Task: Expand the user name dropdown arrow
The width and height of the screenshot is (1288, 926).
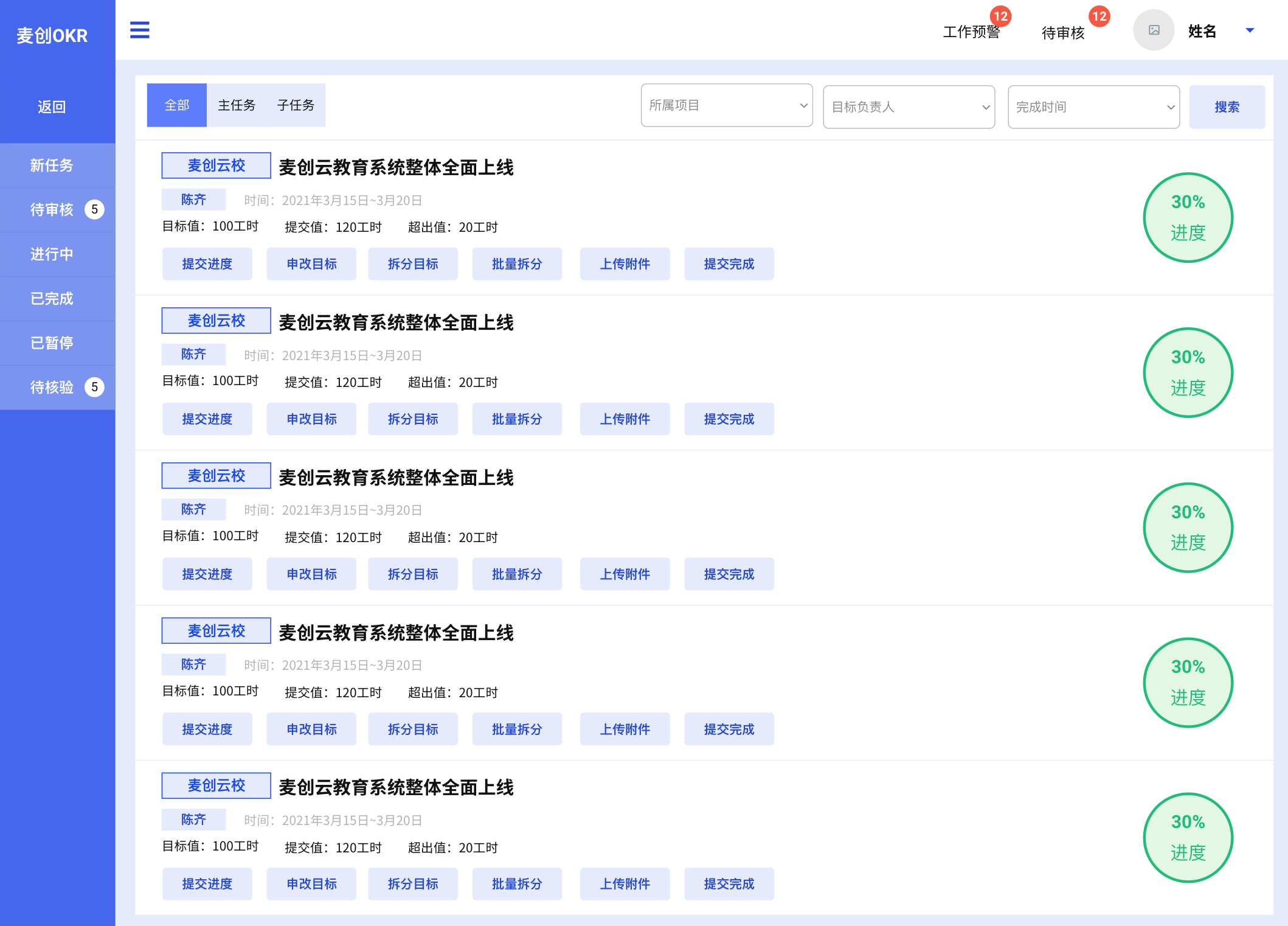Action: pyautogui.click(x=1250, y=30)
